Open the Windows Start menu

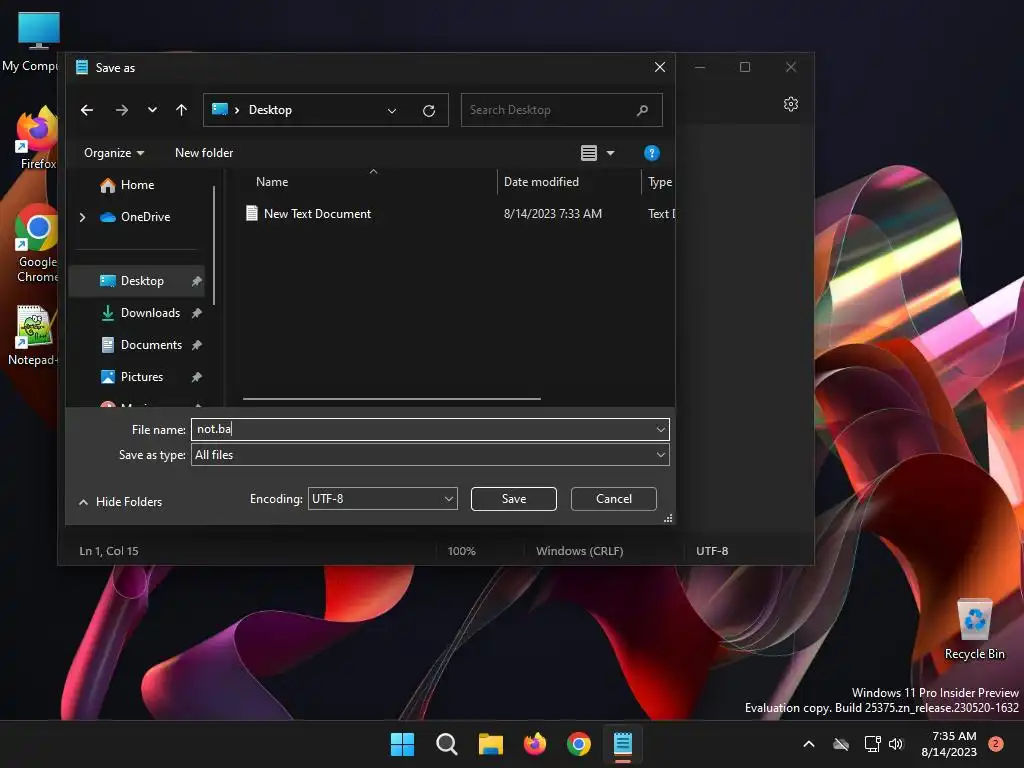[x=402, y=744]
